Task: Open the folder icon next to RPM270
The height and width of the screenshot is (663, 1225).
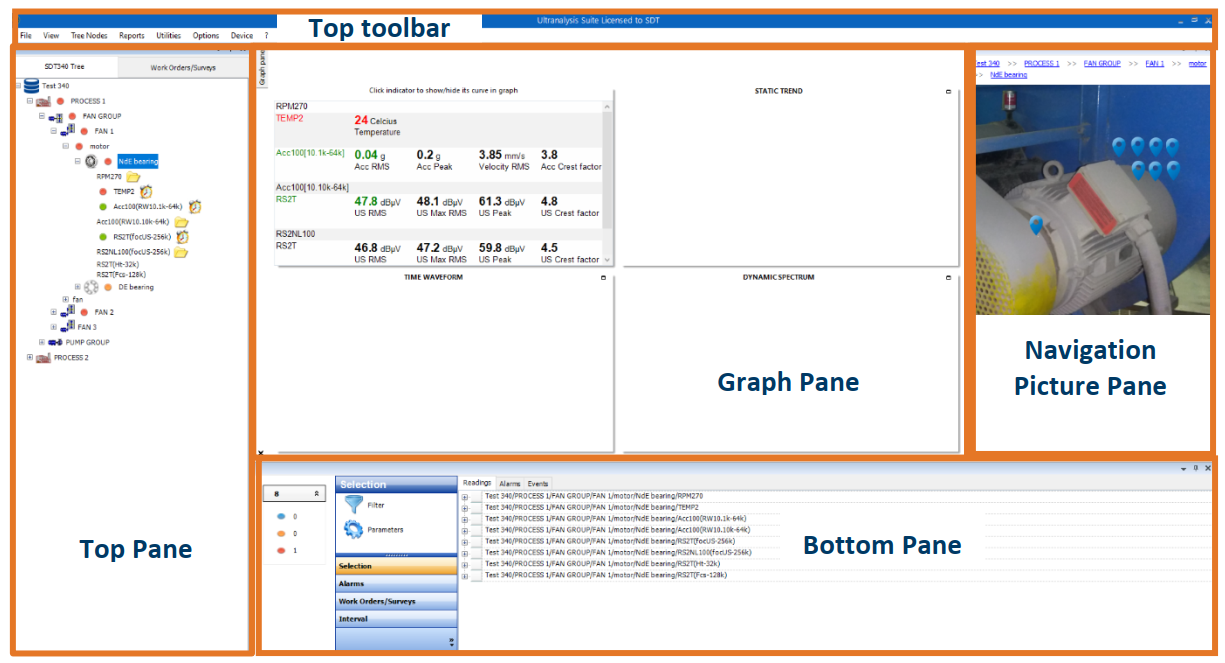Action: 132,178
